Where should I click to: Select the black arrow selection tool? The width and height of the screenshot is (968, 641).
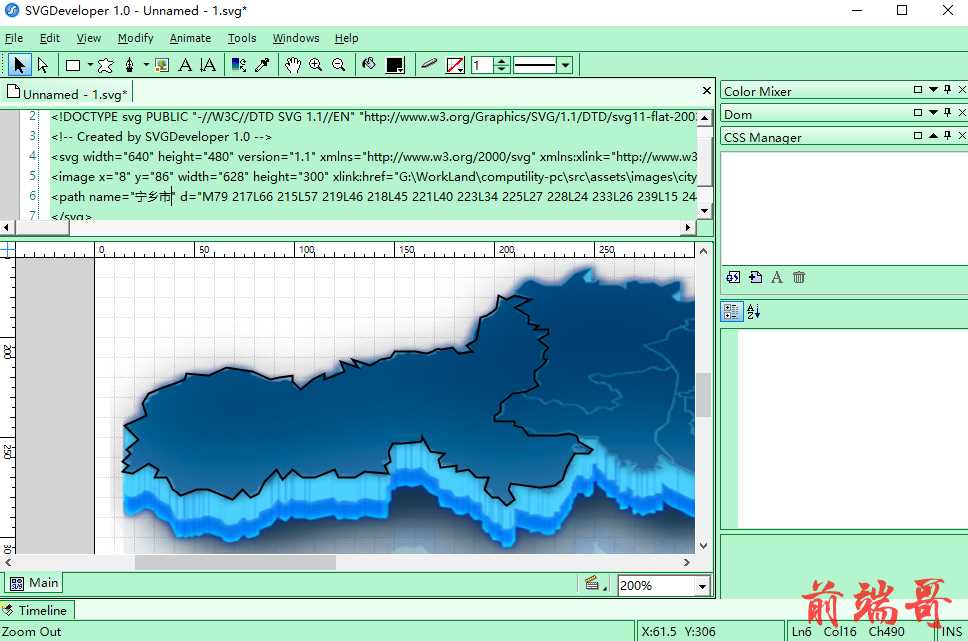[x=19, y=64]
